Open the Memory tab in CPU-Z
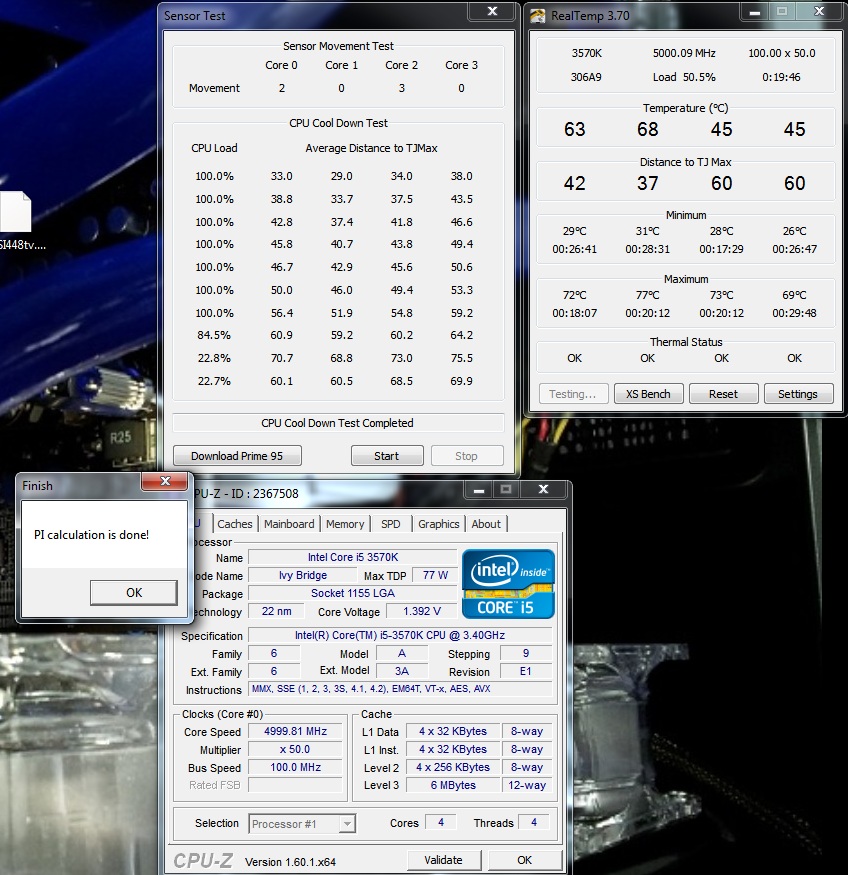848x875 pixels. click(345, 524)
